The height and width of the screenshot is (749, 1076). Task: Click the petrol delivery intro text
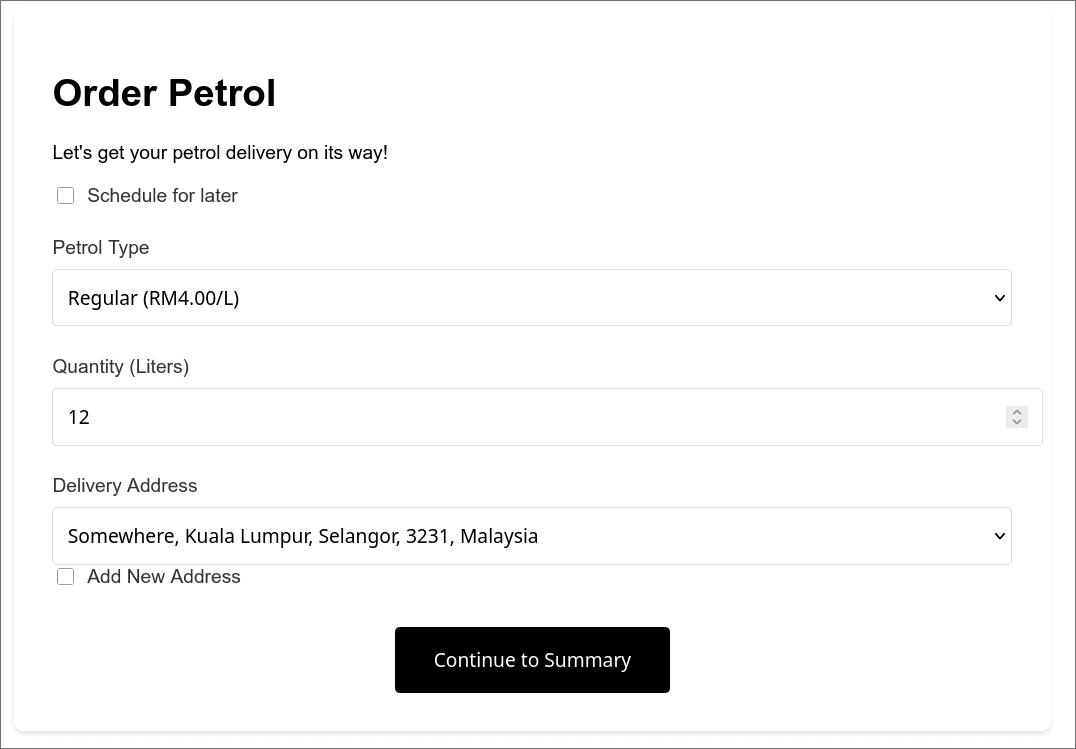coord(220,152)
